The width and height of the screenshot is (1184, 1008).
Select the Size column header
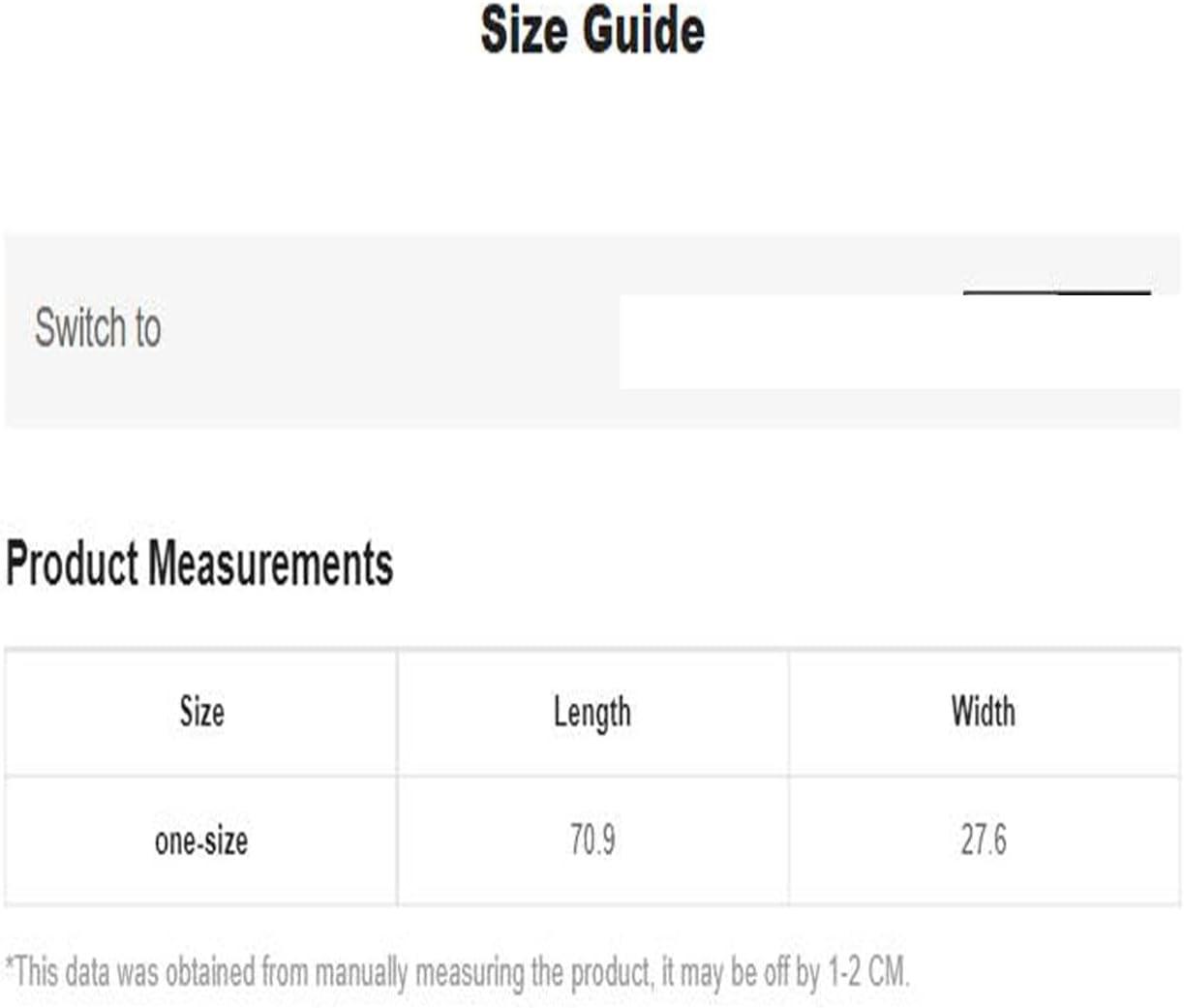(x=201, y=712)
